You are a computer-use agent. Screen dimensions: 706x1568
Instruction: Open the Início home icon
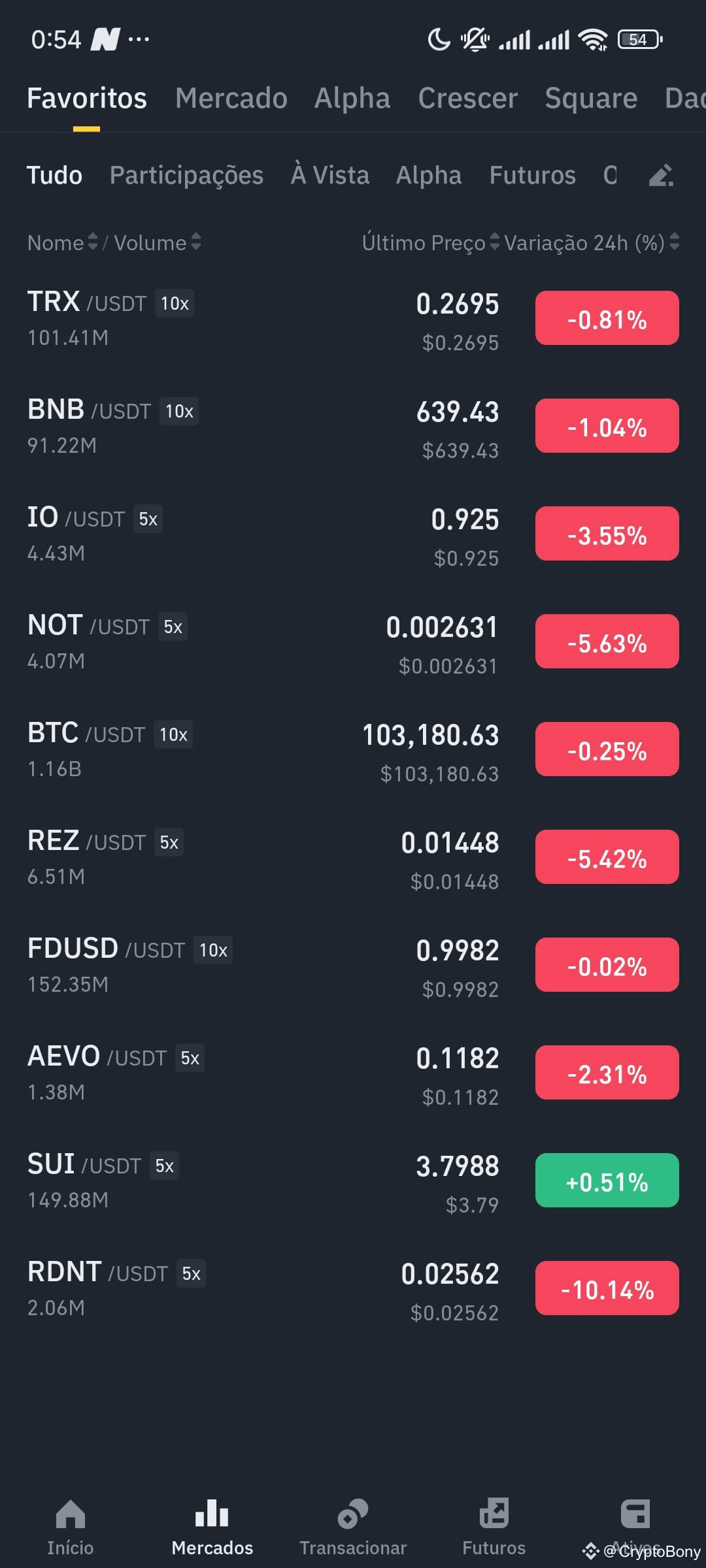71,1513
